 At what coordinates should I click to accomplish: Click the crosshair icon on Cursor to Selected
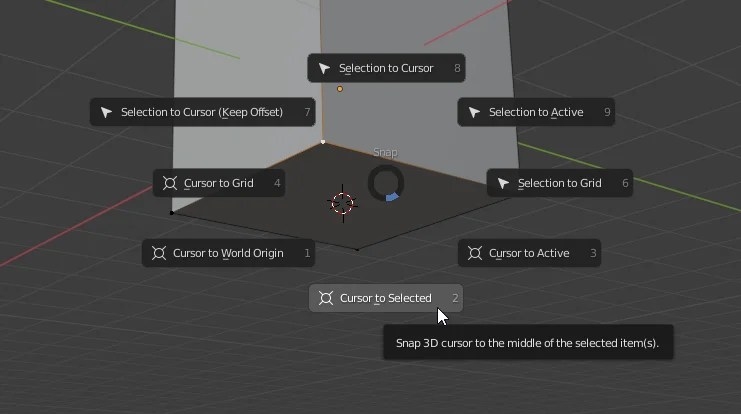pos(325,298)
